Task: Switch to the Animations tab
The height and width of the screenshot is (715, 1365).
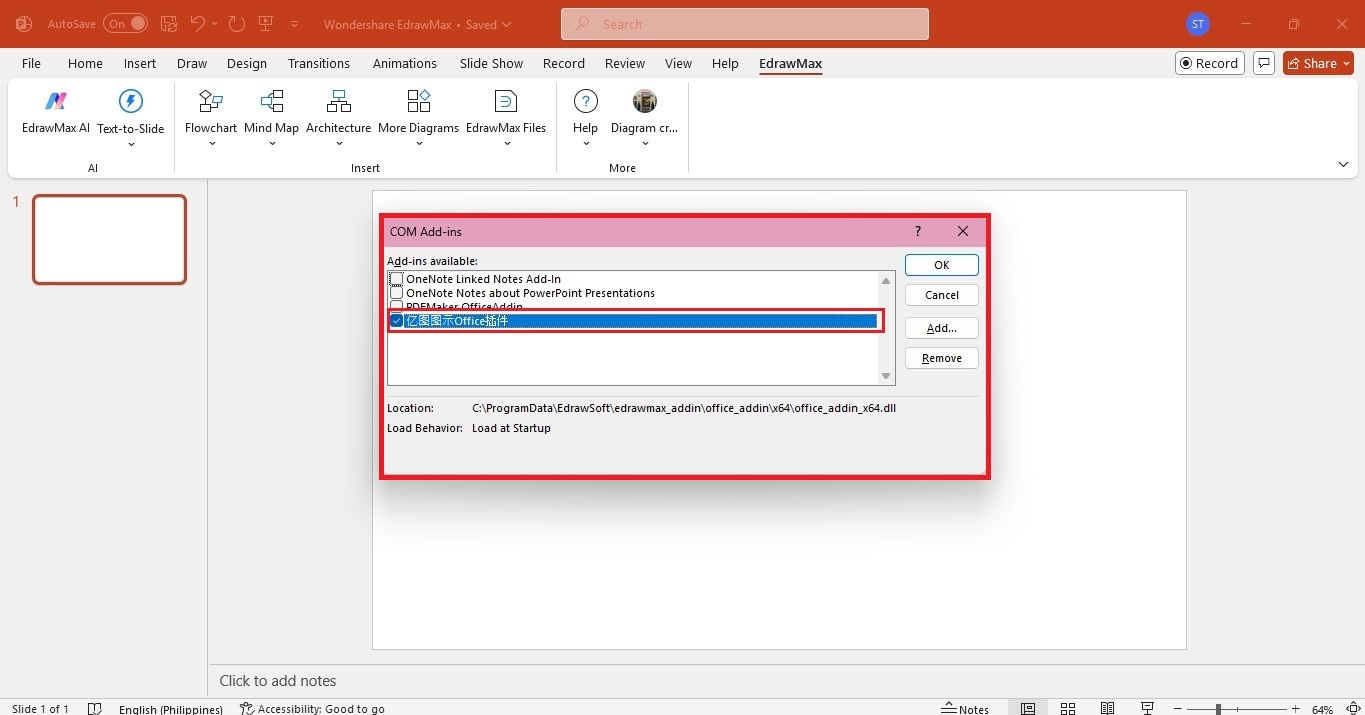Action: coord(405,63)
